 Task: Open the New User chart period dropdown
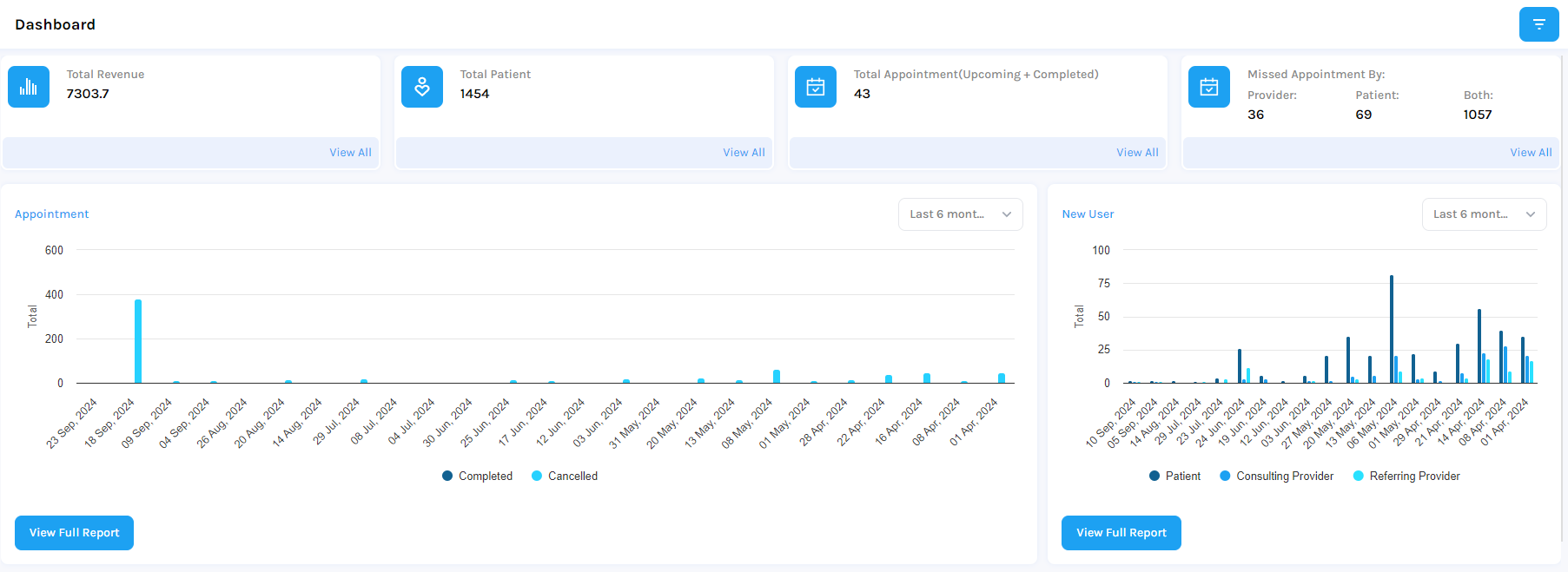coord(1484,214)
